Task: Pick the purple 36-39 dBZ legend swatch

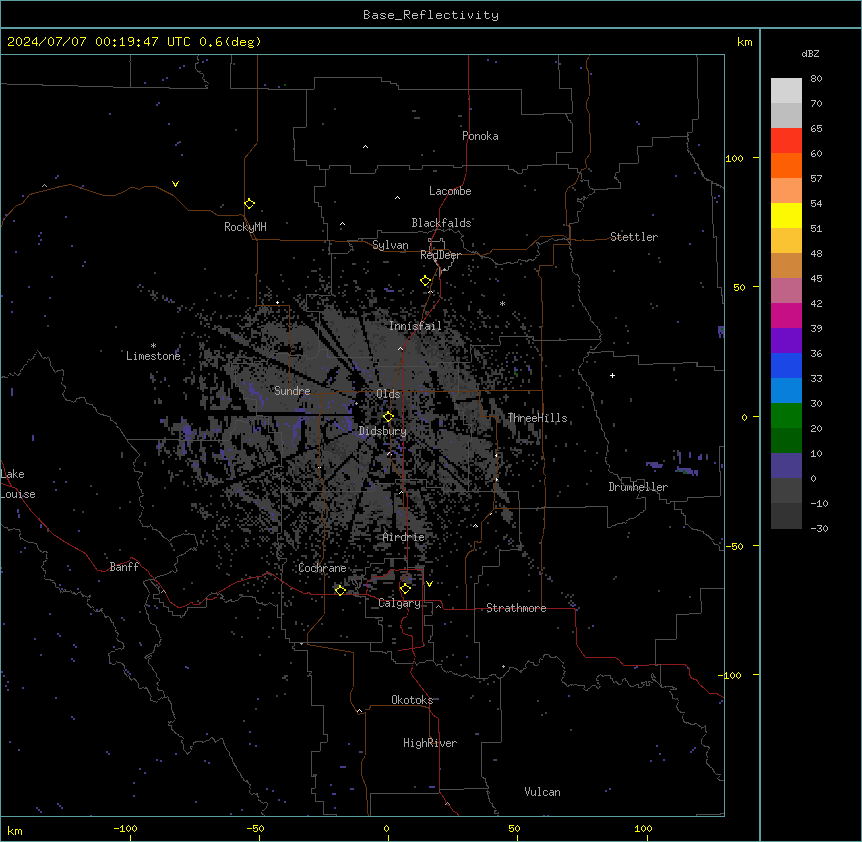Action: point(786,340)
